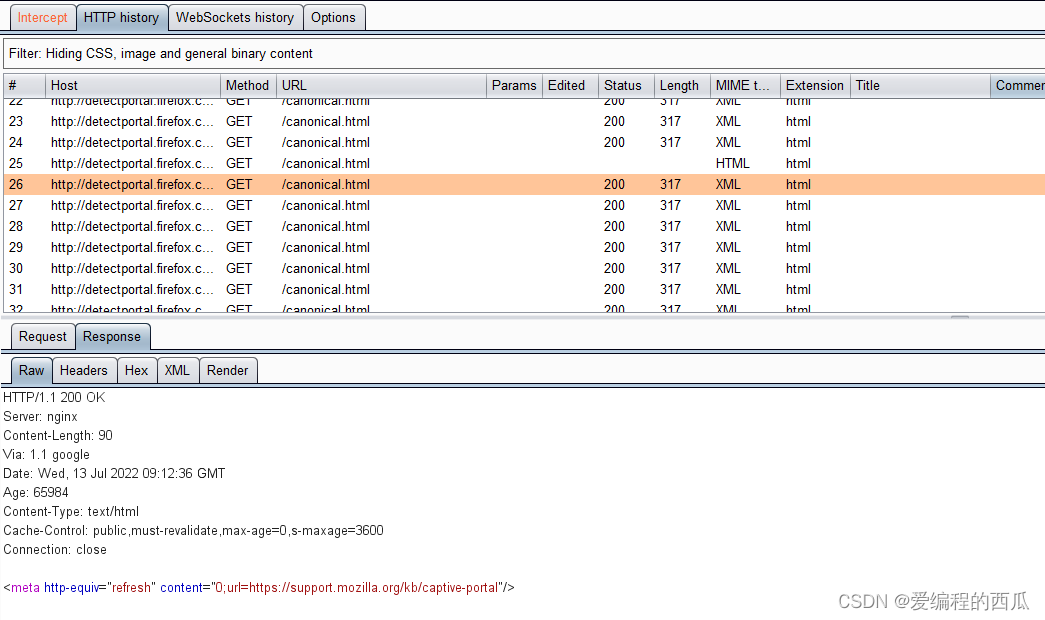Click html extension cell in row 31
The image size is (1045, 620).
(x=798, y=289)
